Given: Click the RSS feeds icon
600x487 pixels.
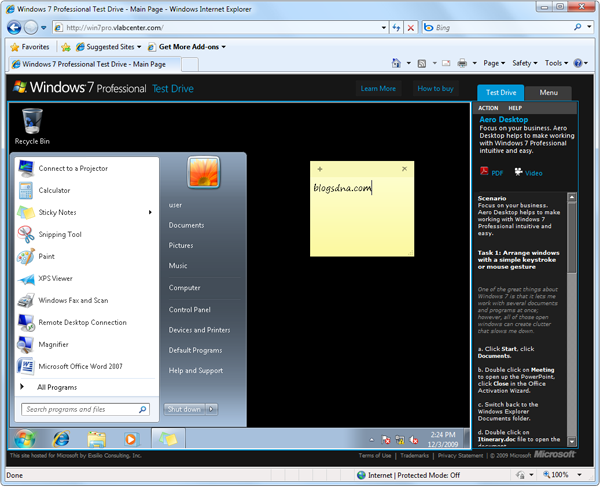Looking at the screenshot, I should (422, 64).
